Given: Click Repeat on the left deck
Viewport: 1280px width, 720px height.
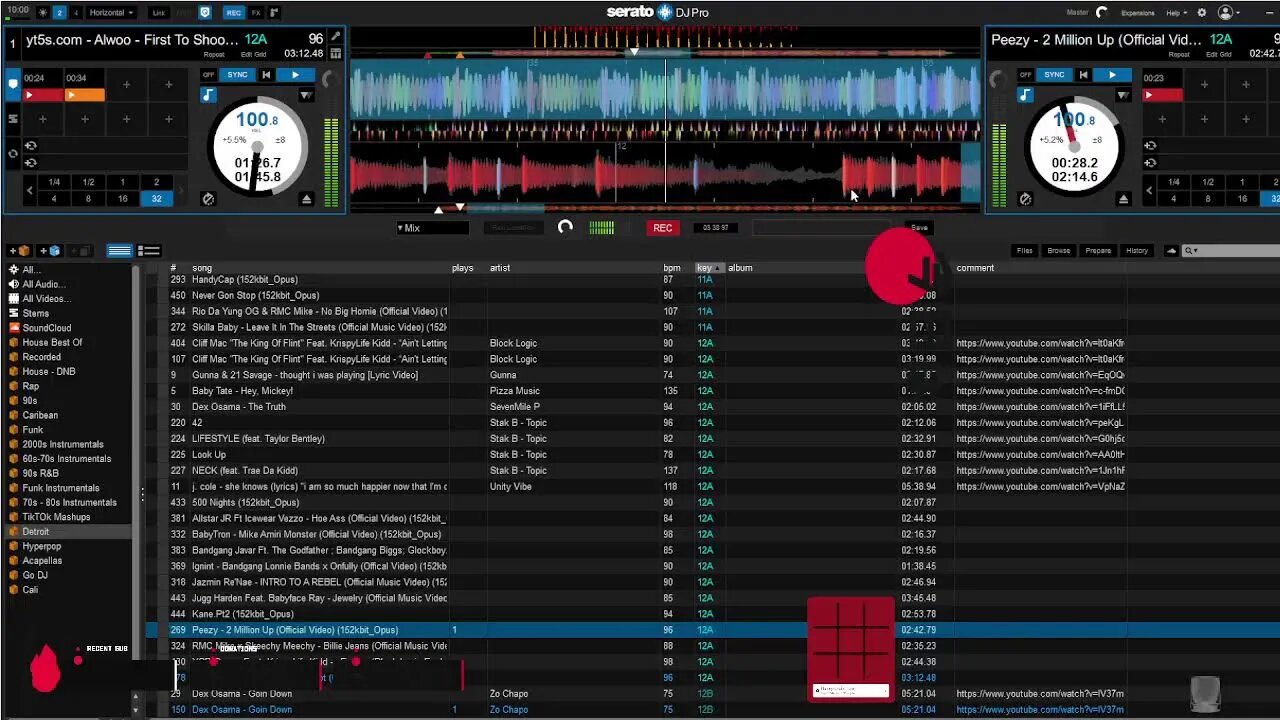Looking at the screenshot, I should click(214, 54).
